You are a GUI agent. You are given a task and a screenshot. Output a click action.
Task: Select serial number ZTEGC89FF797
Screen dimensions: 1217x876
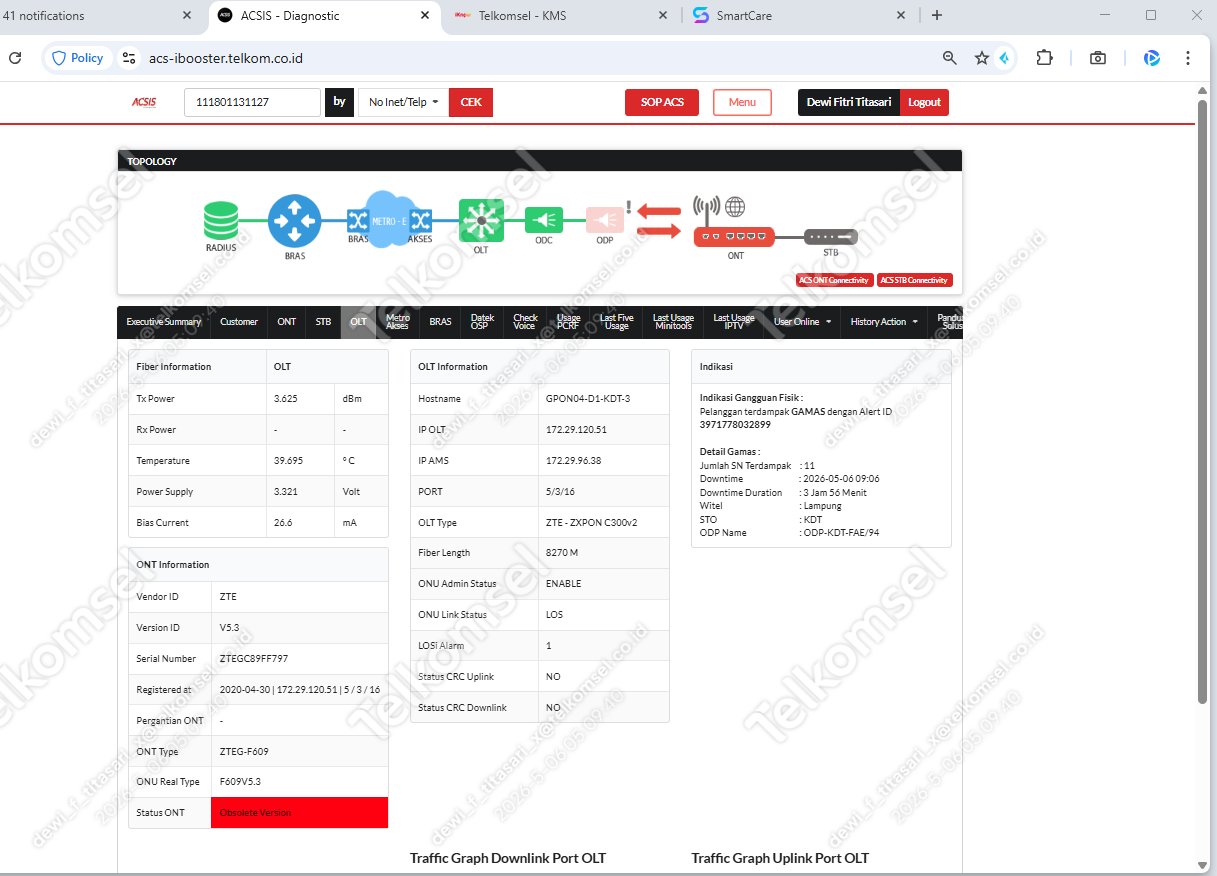[254, 659]
